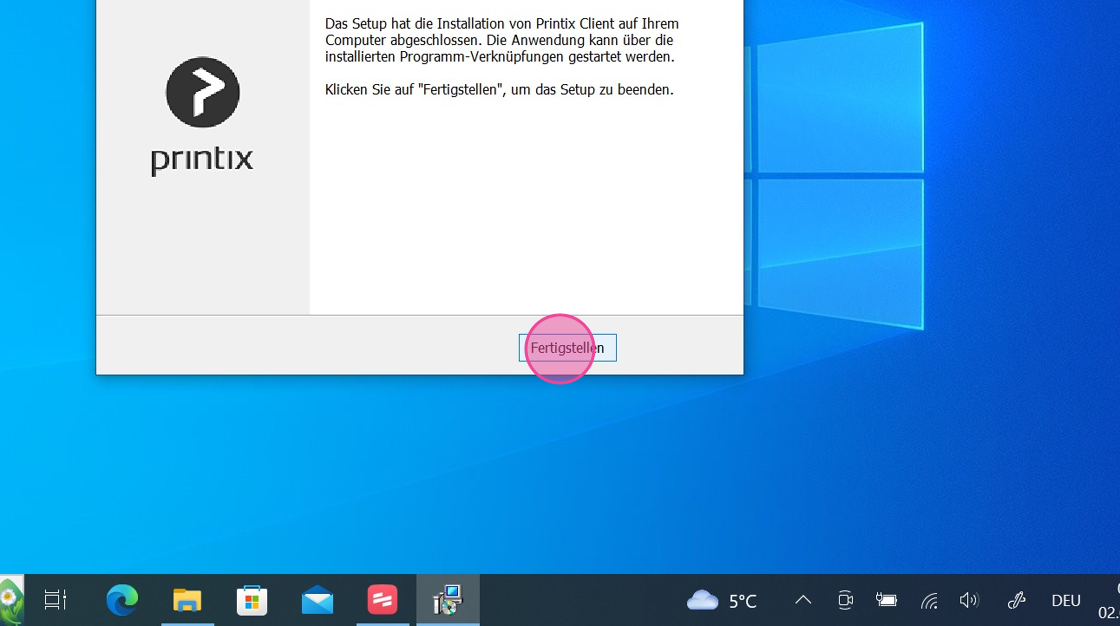The image size is (1120, 626).
Task: Click the Printix logo in the installer
Action: coord(202,116)
